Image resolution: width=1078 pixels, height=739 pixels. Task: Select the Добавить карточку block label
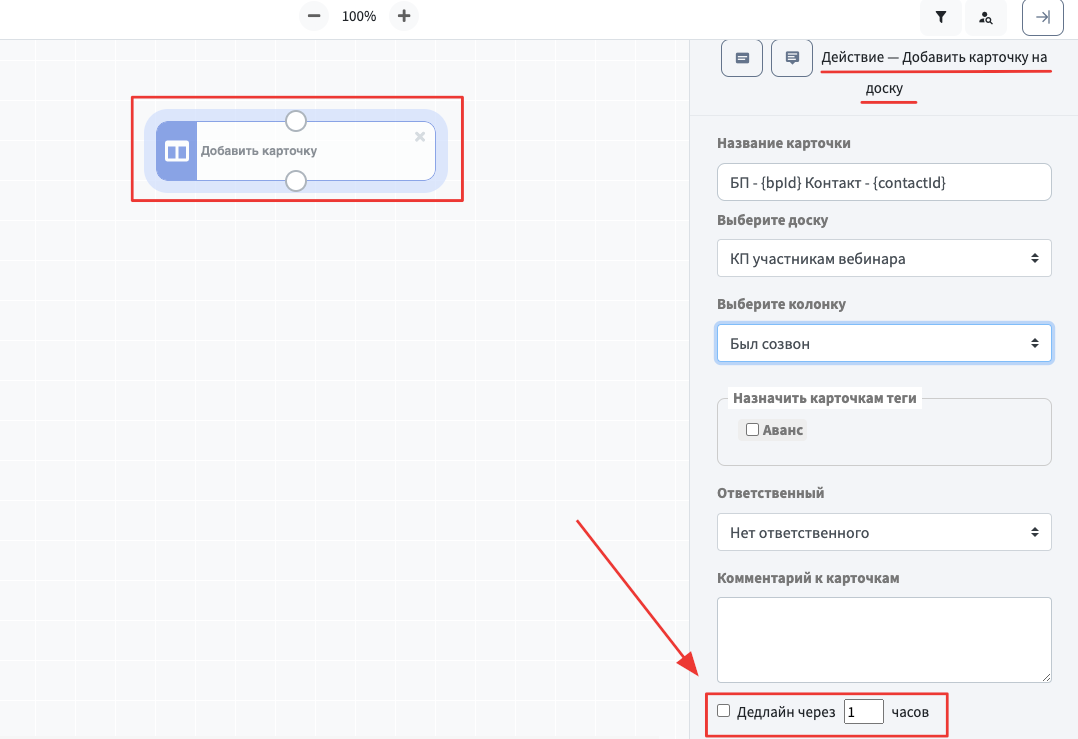259,151
